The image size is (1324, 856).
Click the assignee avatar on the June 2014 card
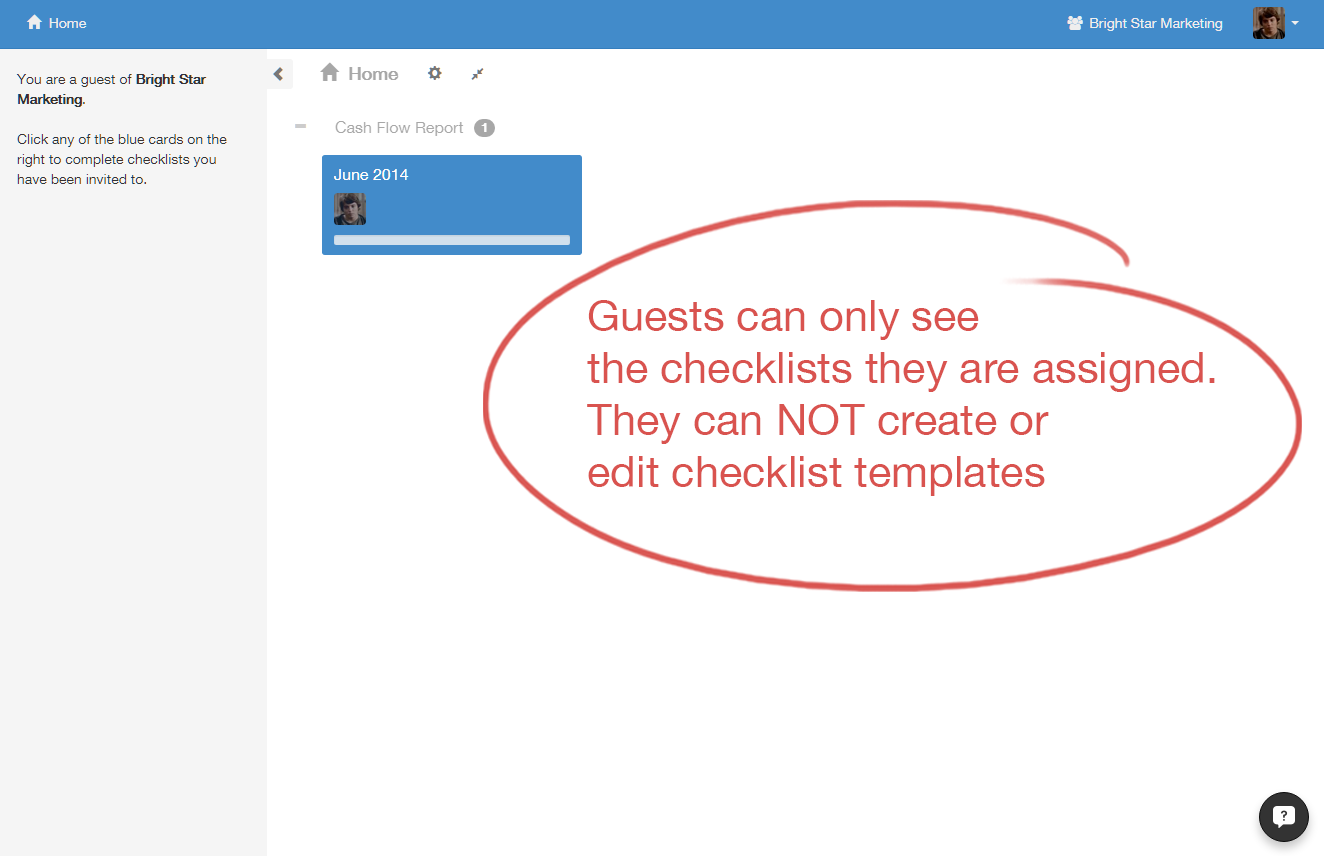(350, 209)
